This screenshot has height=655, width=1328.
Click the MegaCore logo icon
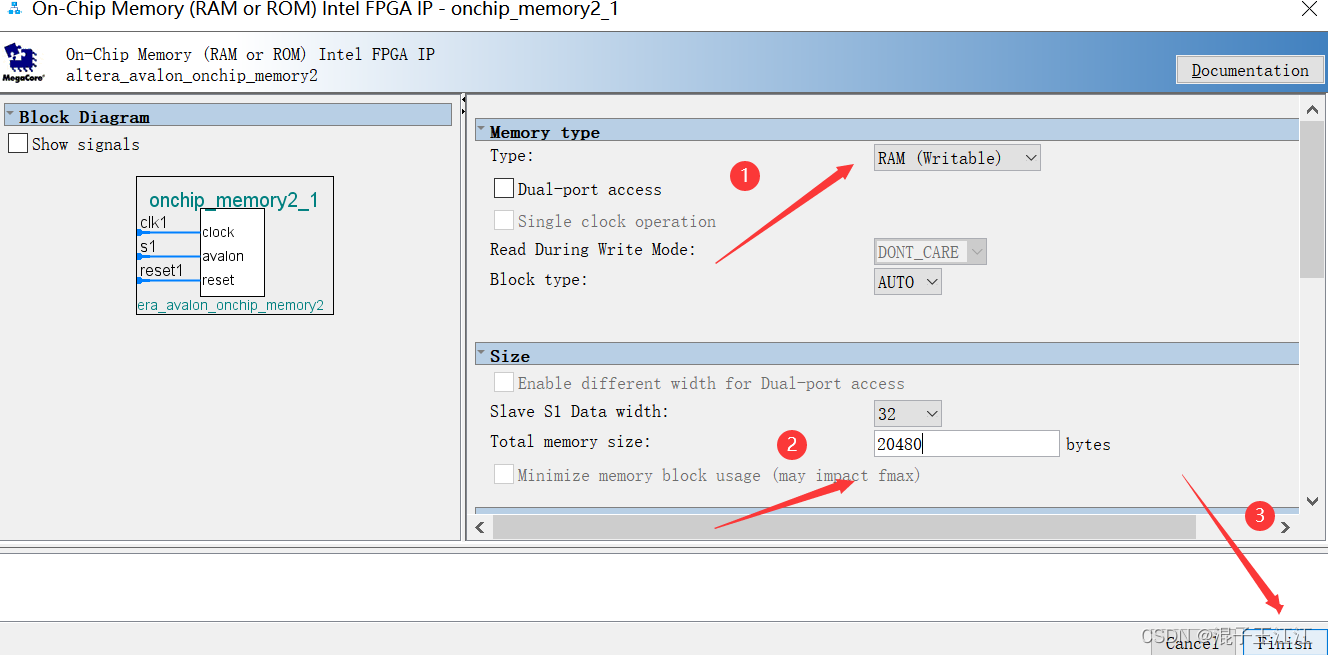[23, 62]
